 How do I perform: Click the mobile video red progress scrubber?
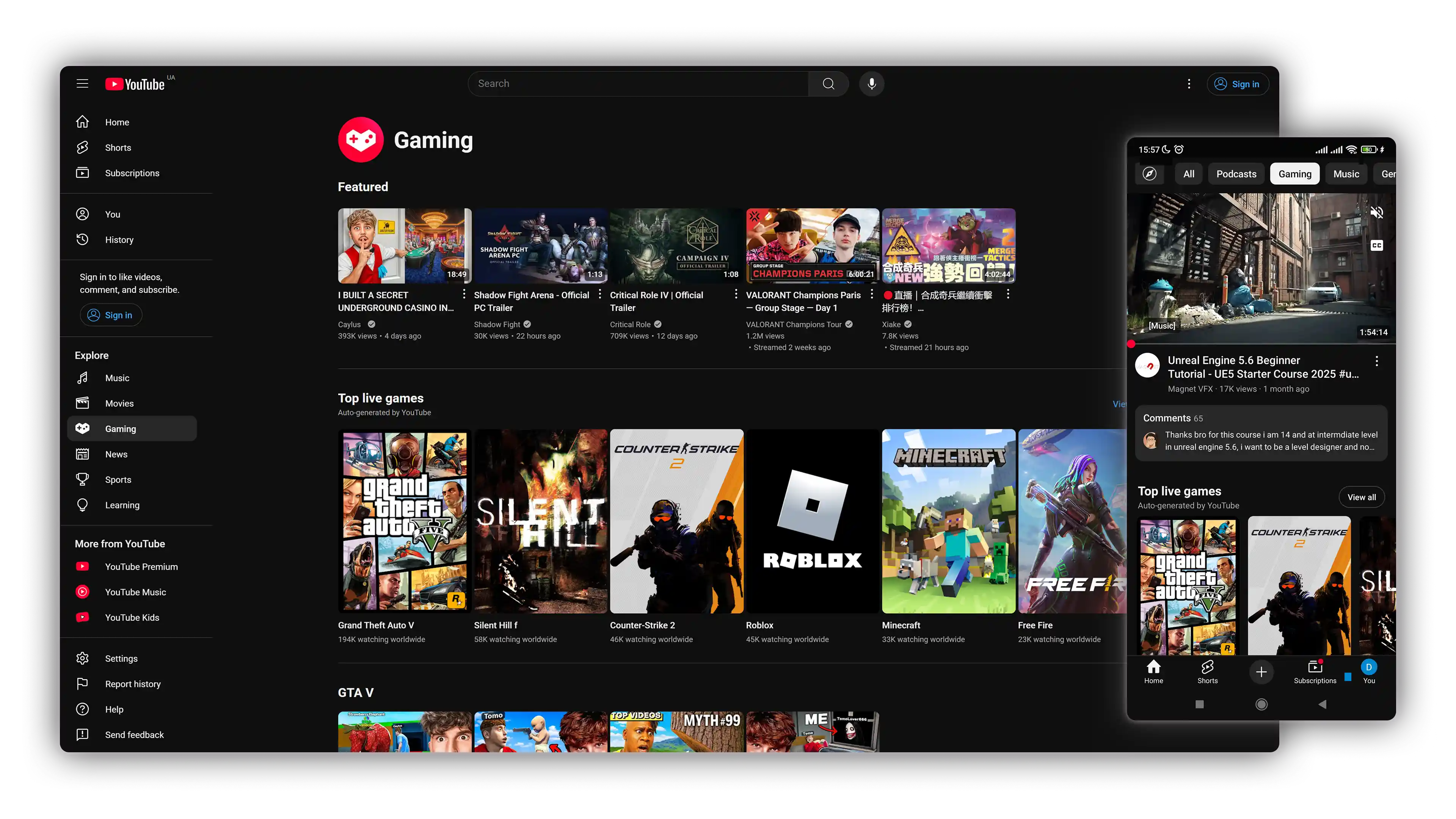click(x=1131, y=344)
